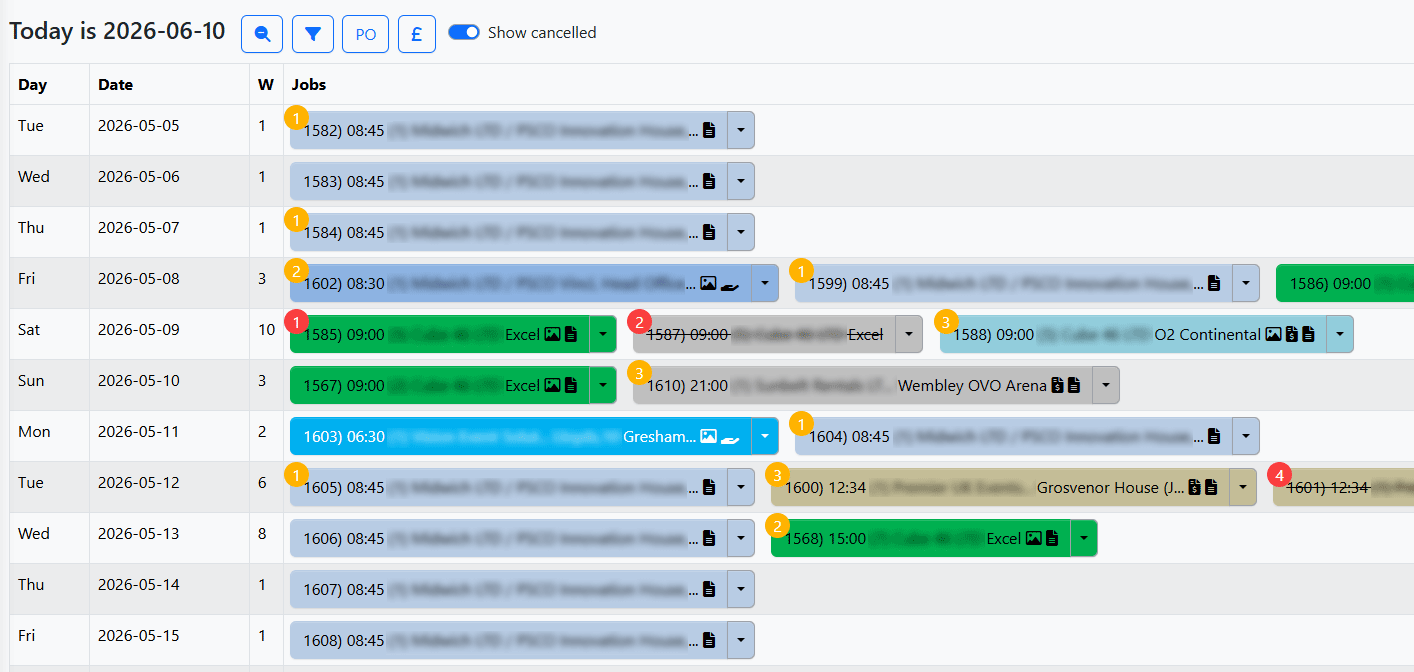The height and width of the screenshot is (672, 1414).
Task: Click document icon on job 1588
Action: [1308, 334]
